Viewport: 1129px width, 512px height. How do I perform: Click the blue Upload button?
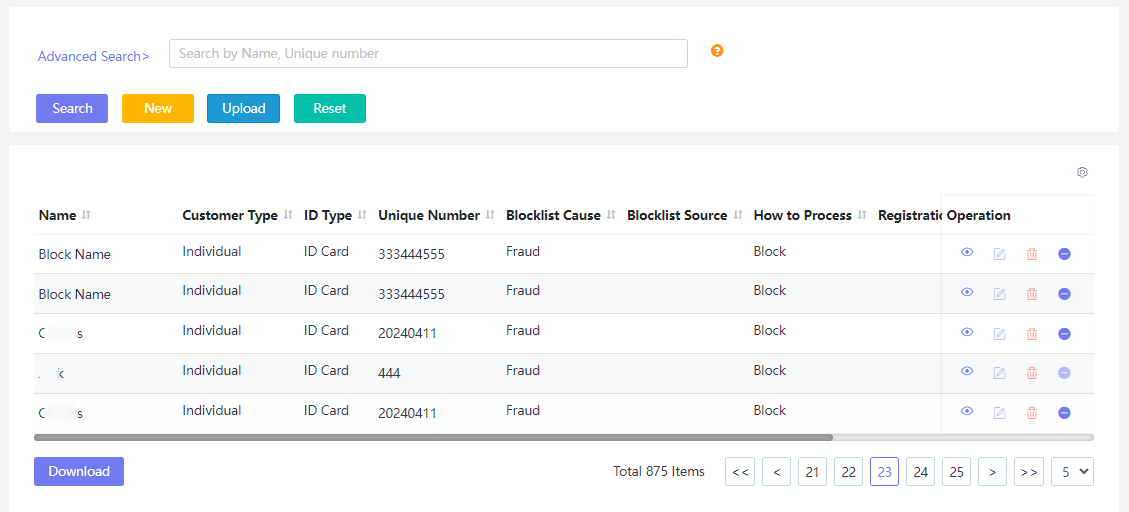tap(243, 109)
